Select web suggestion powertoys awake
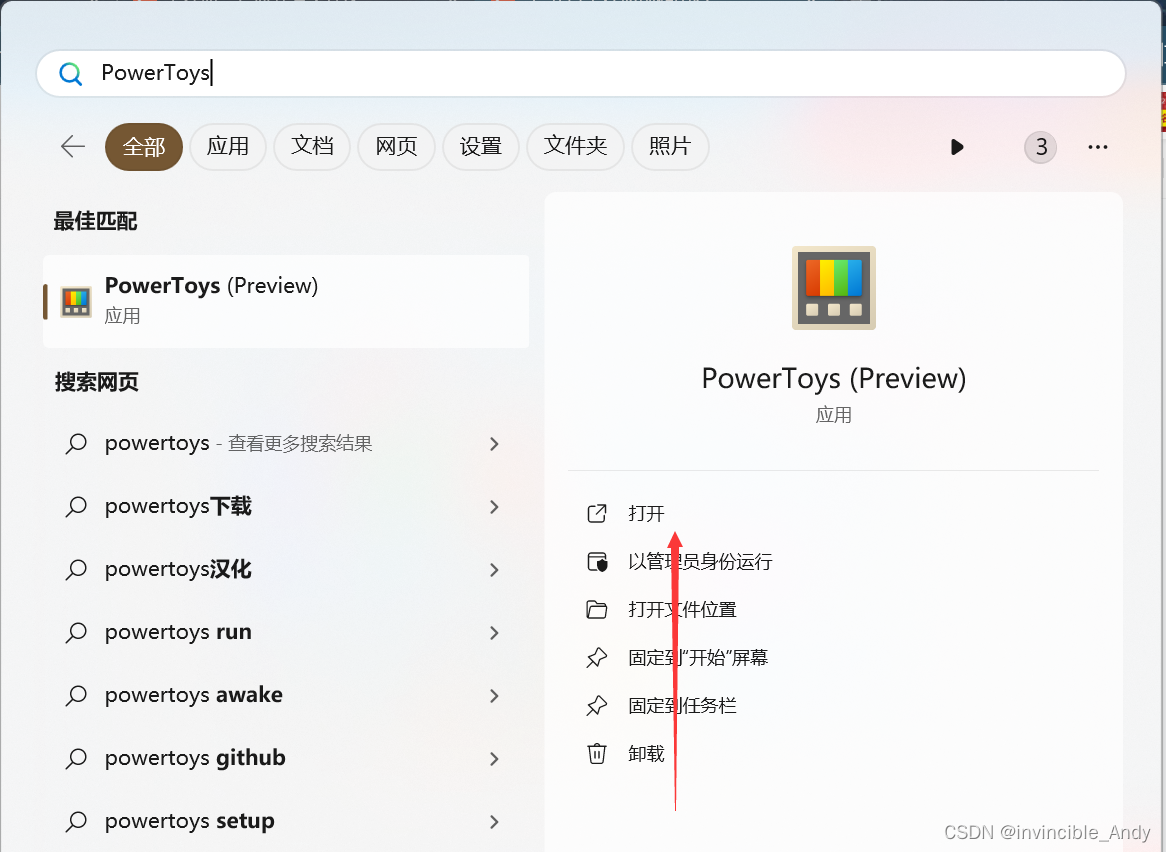This screenshot has width=1166, height=852. coord(286,696)
